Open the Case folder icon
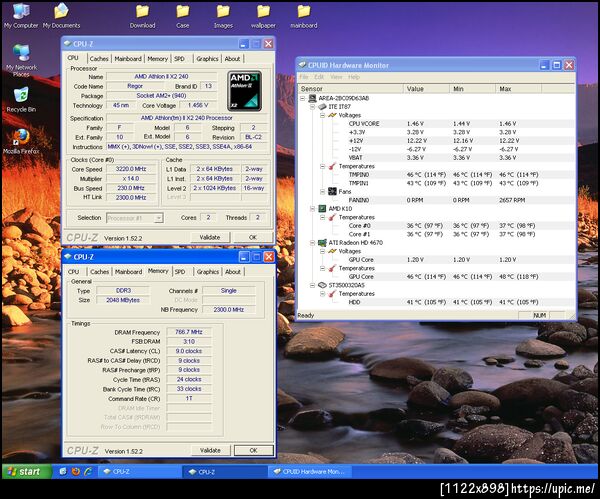 183,16
